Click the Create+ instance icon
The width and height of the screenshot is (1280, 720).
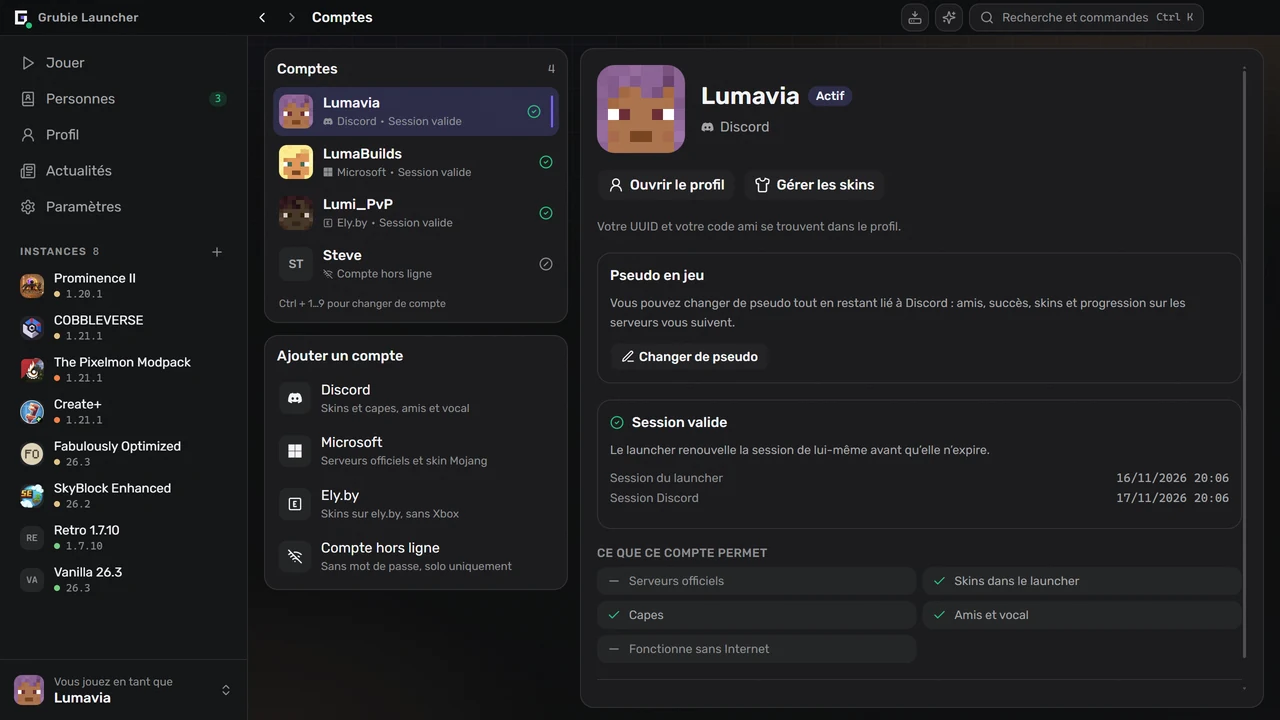(x=32, y=412)
